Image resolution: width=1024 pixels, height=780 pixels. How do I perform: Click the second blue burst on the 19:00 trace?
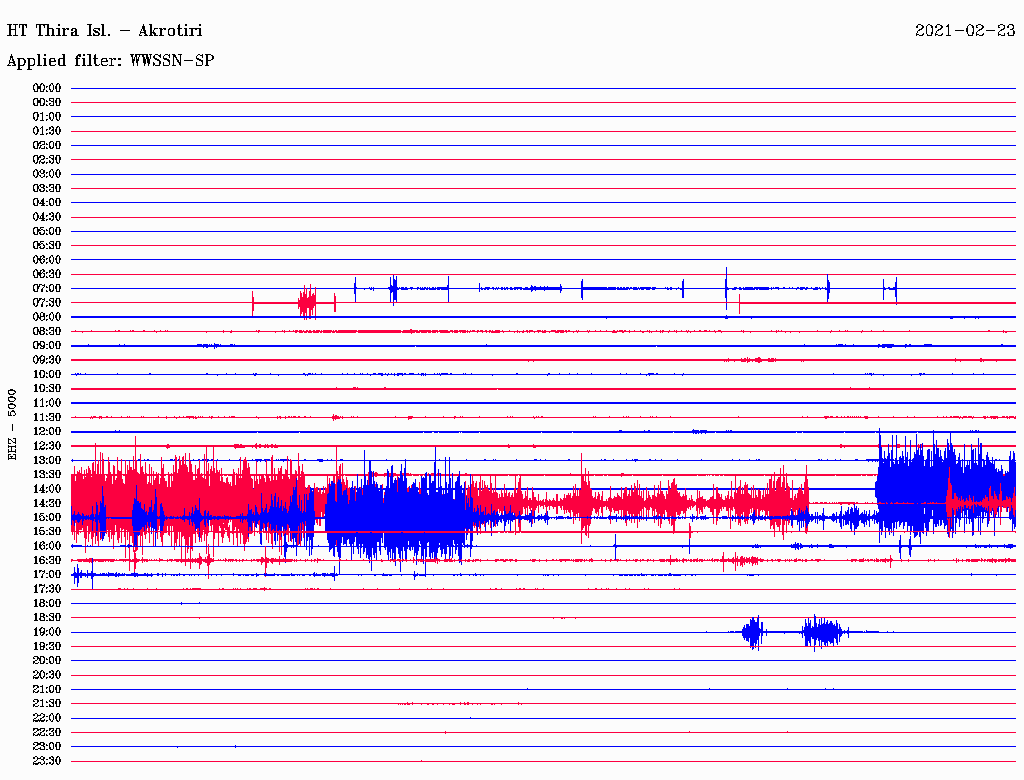[822, 632]
